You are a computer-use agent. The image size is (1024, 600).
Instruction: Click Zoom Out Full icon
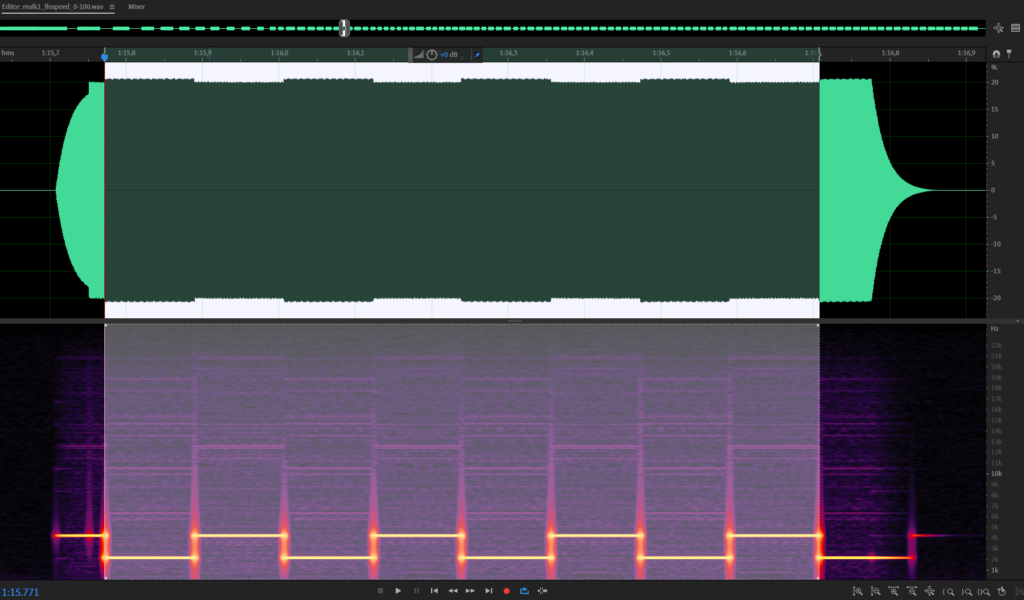[x=929, y=592]
